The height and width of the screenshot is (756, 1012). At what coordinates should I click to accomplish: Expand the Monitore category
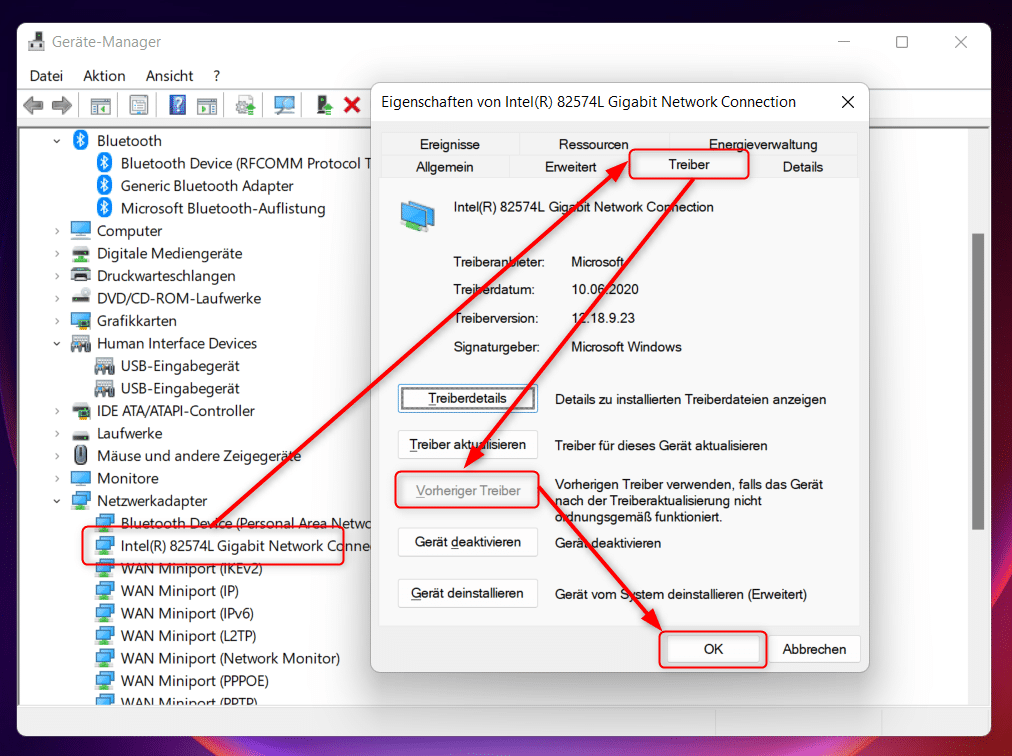(x=59, y=478)
